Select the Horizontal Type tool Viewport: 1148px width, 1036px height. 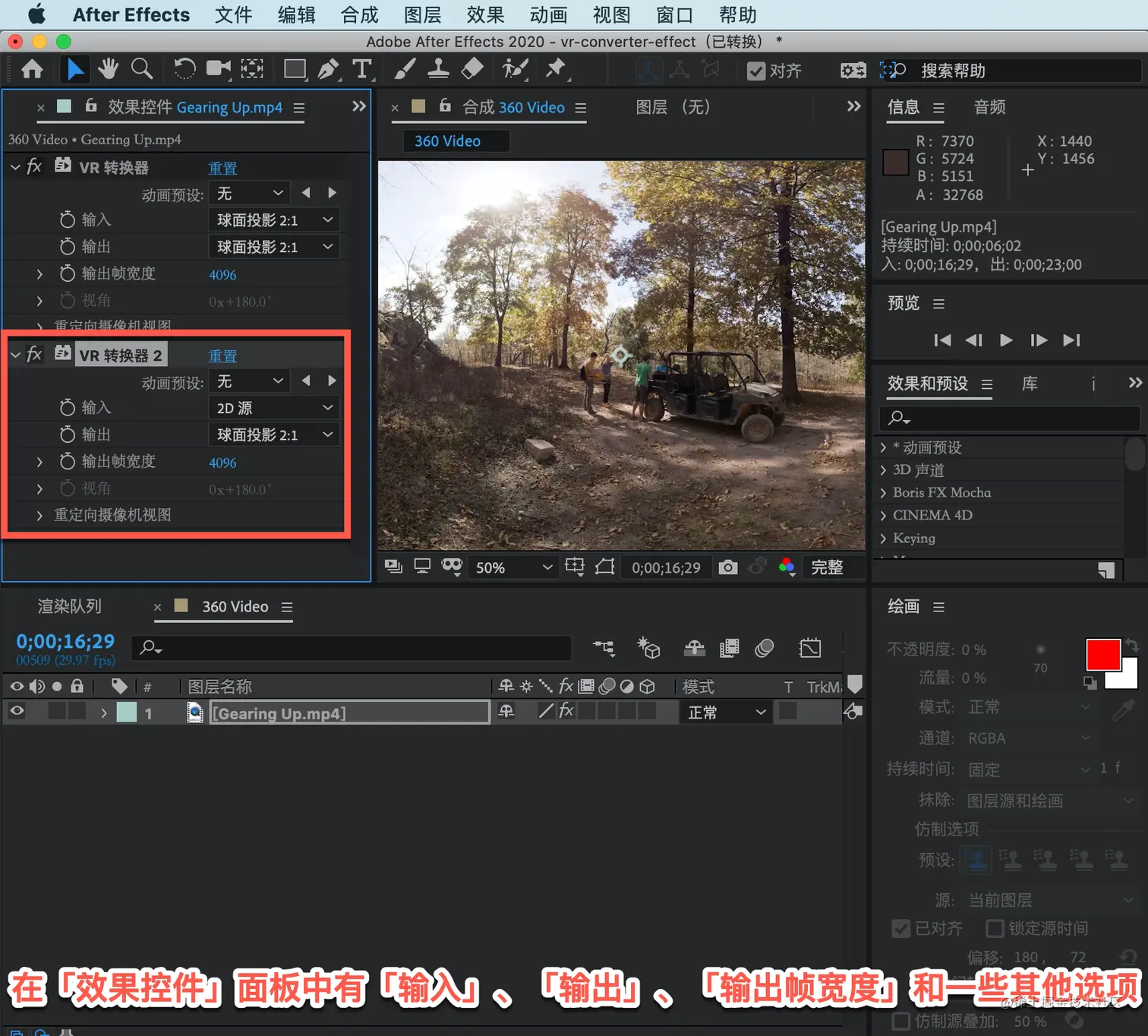click(362, 69)
